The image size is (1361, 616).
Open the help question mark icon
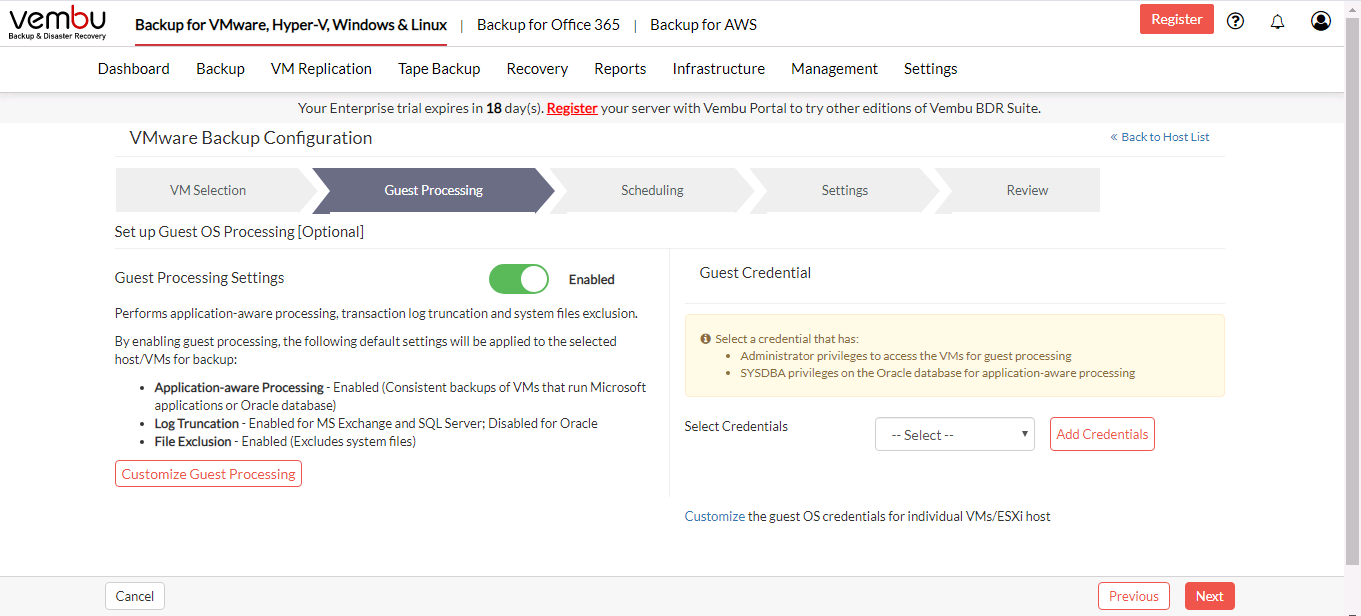coord(1235,21)
